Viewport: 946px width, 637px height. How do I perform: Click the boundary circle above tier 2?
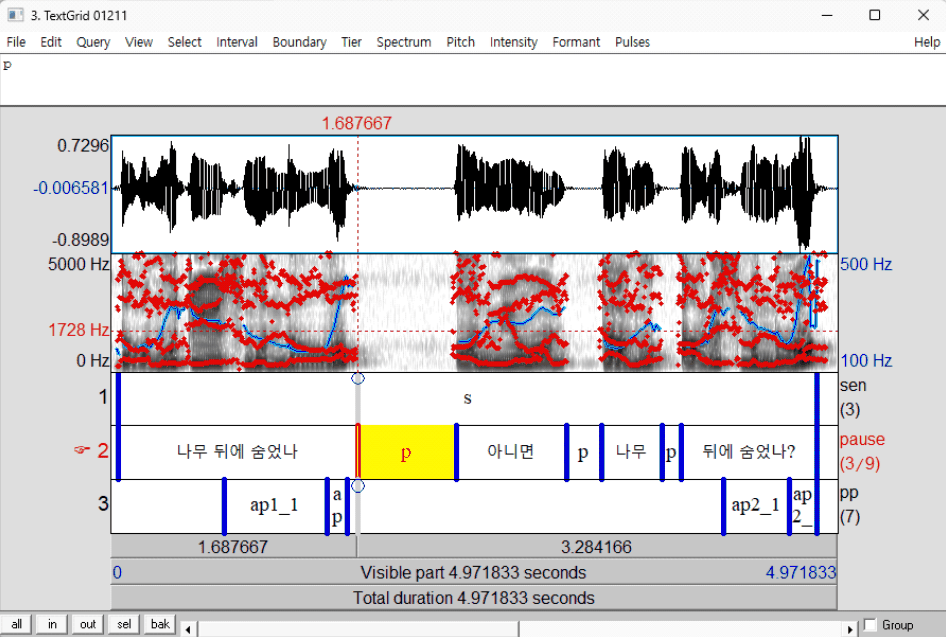[x=358, y=378]
